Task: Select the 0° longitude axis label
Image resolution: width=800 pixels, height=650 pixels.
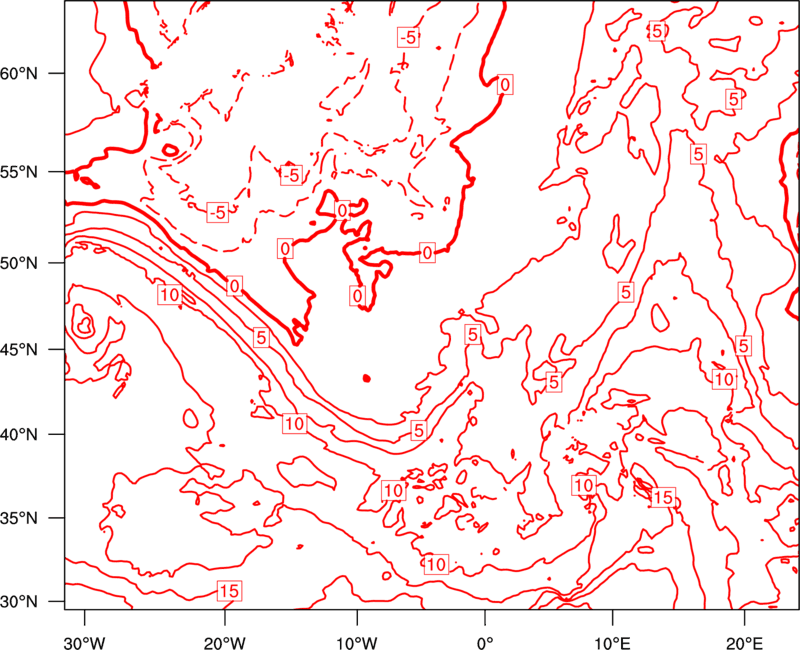Action: [x=485, y=643]
